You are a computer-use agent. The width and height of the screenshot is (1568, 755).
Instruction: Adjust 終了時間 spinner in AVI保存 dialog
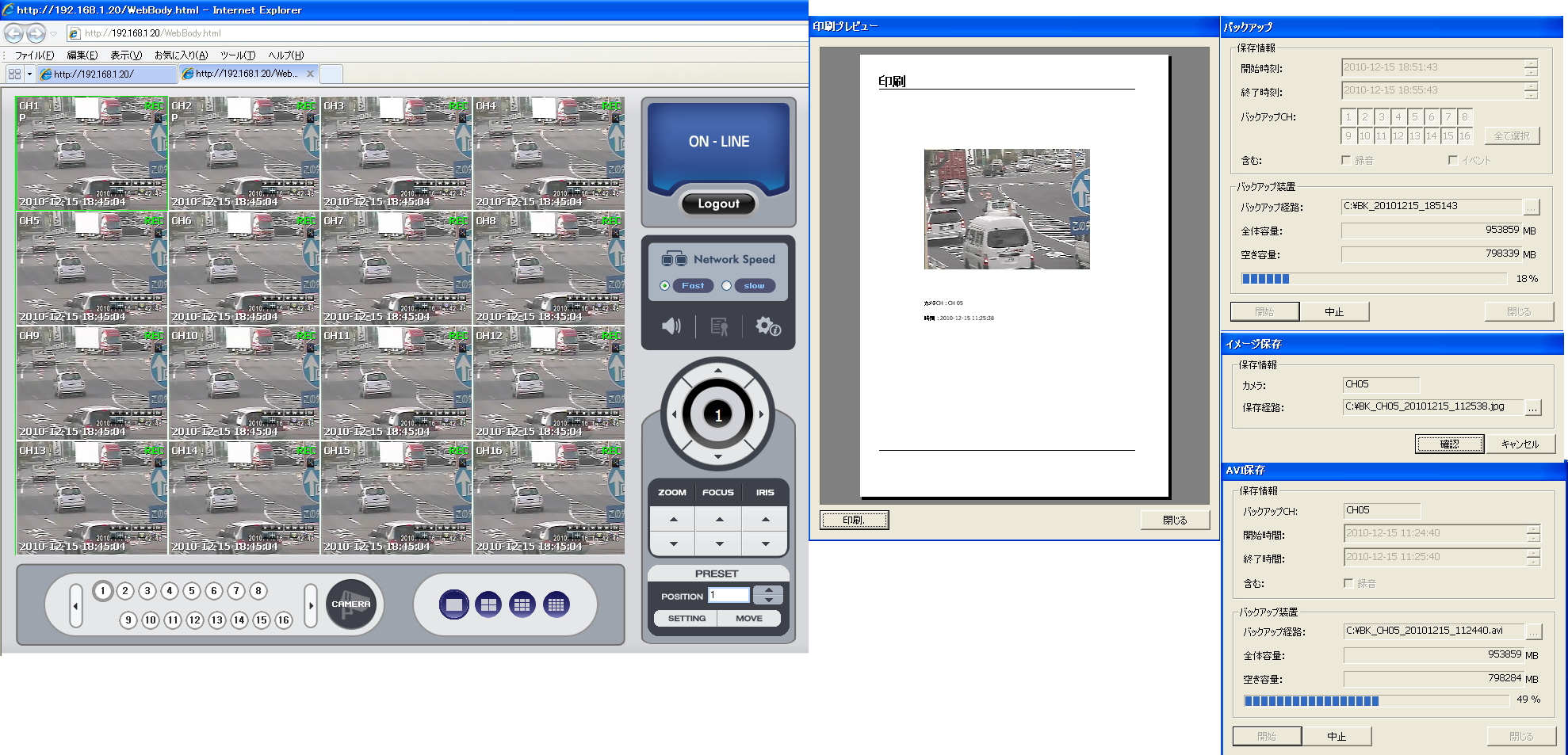[1533, 557]
